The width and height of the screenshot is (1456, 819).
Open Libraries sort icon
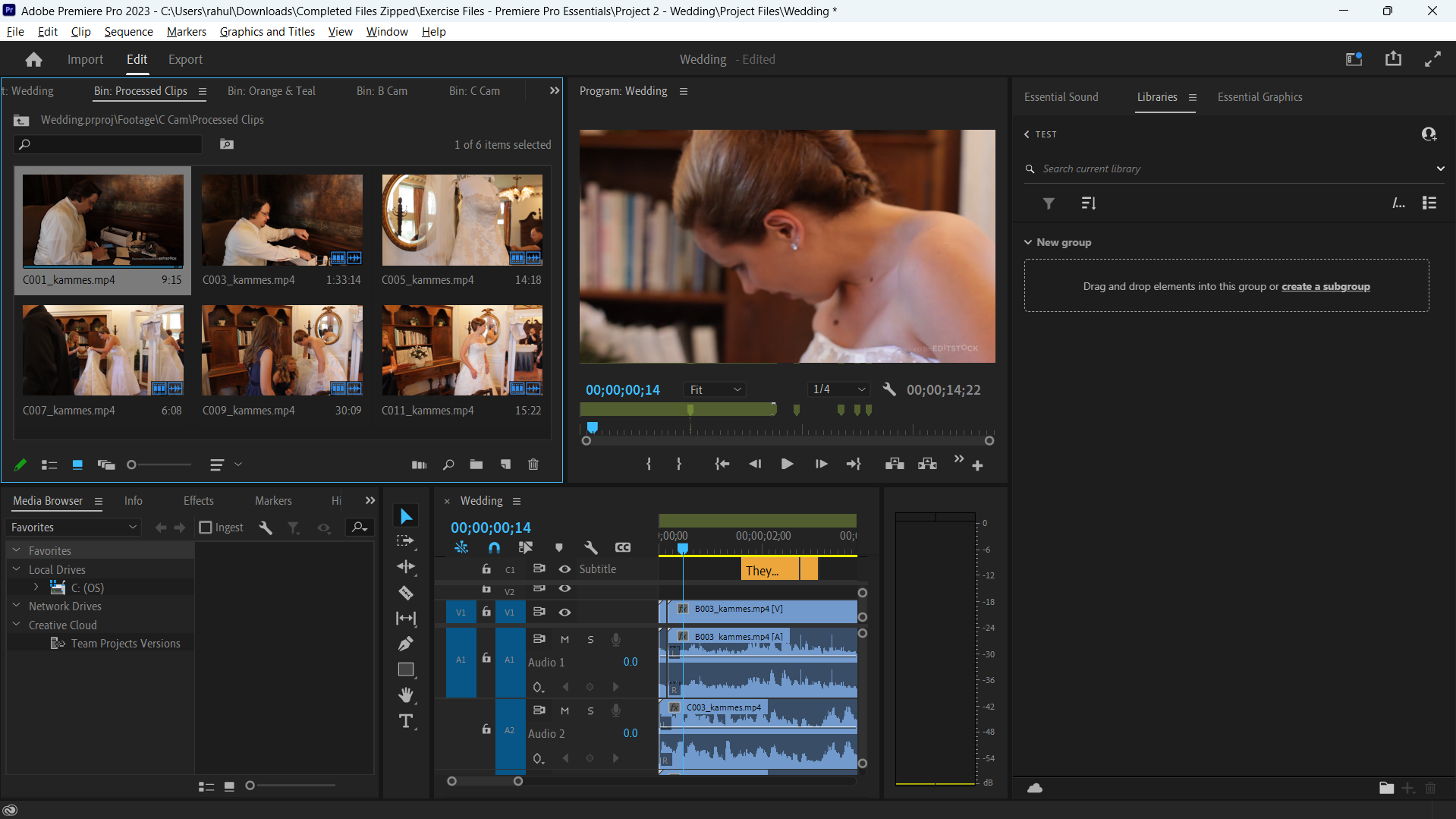point(1088,203)
